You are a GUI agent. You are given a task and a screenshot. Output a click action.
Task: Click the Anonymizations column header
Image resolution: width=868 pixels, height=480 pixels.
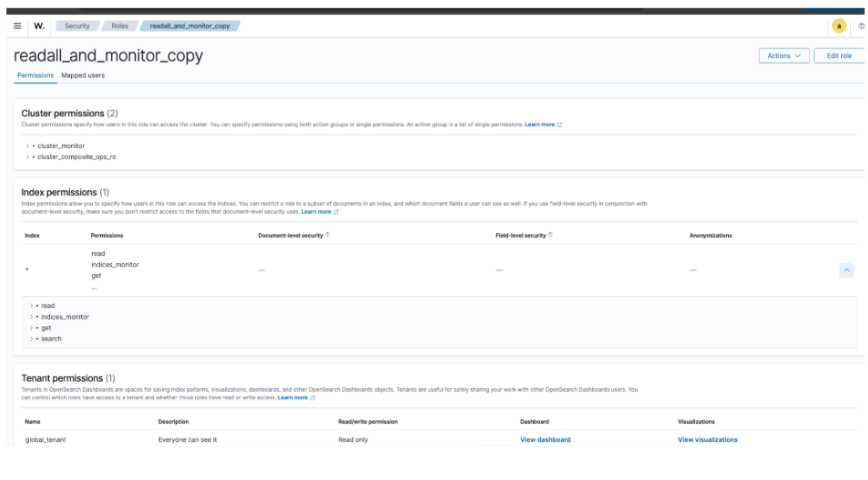(x=711, y=235)
